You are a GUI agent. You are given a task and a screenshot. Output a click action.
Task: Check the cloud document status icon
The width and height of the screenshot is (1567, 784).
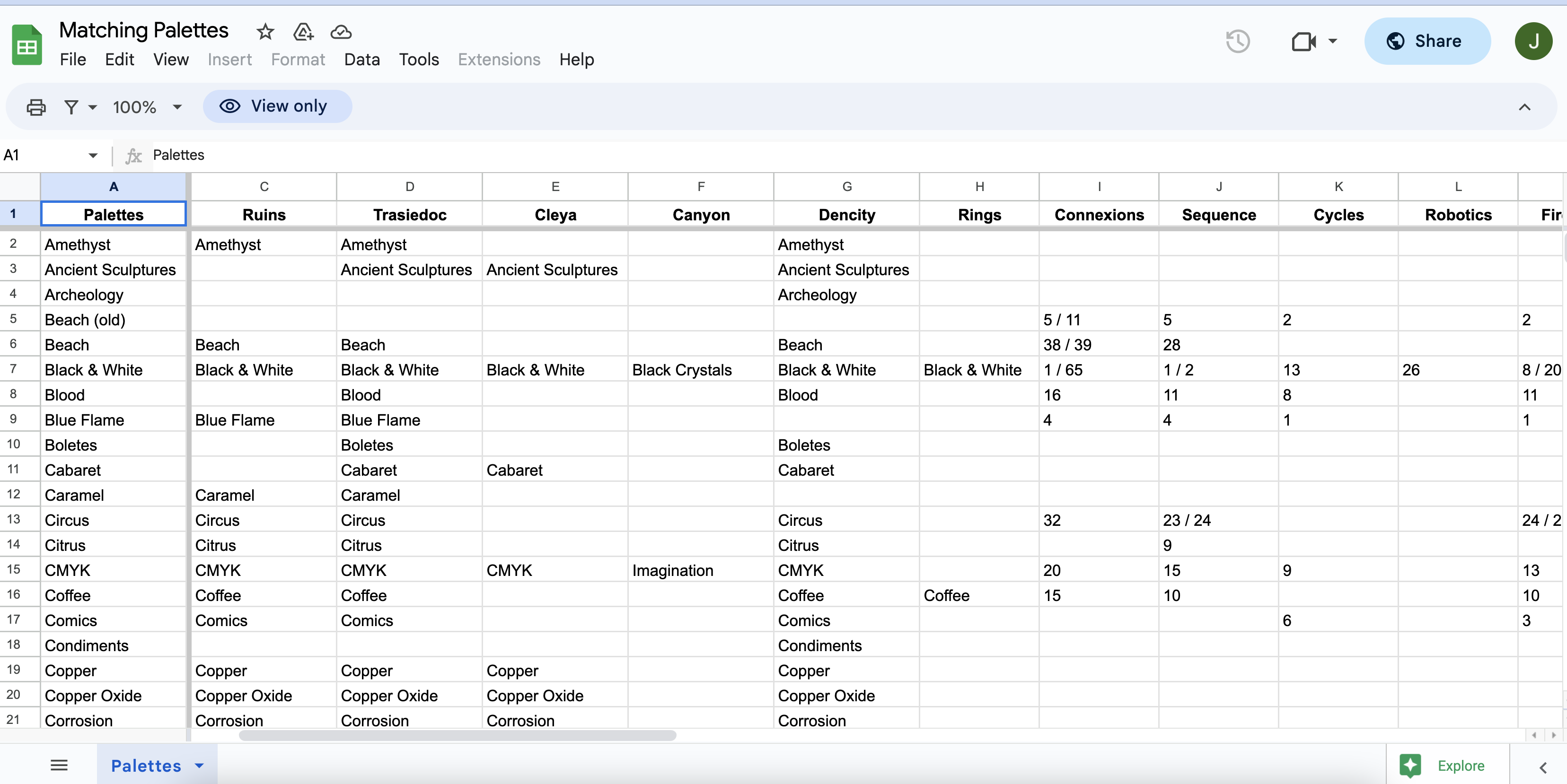[341, 32]
